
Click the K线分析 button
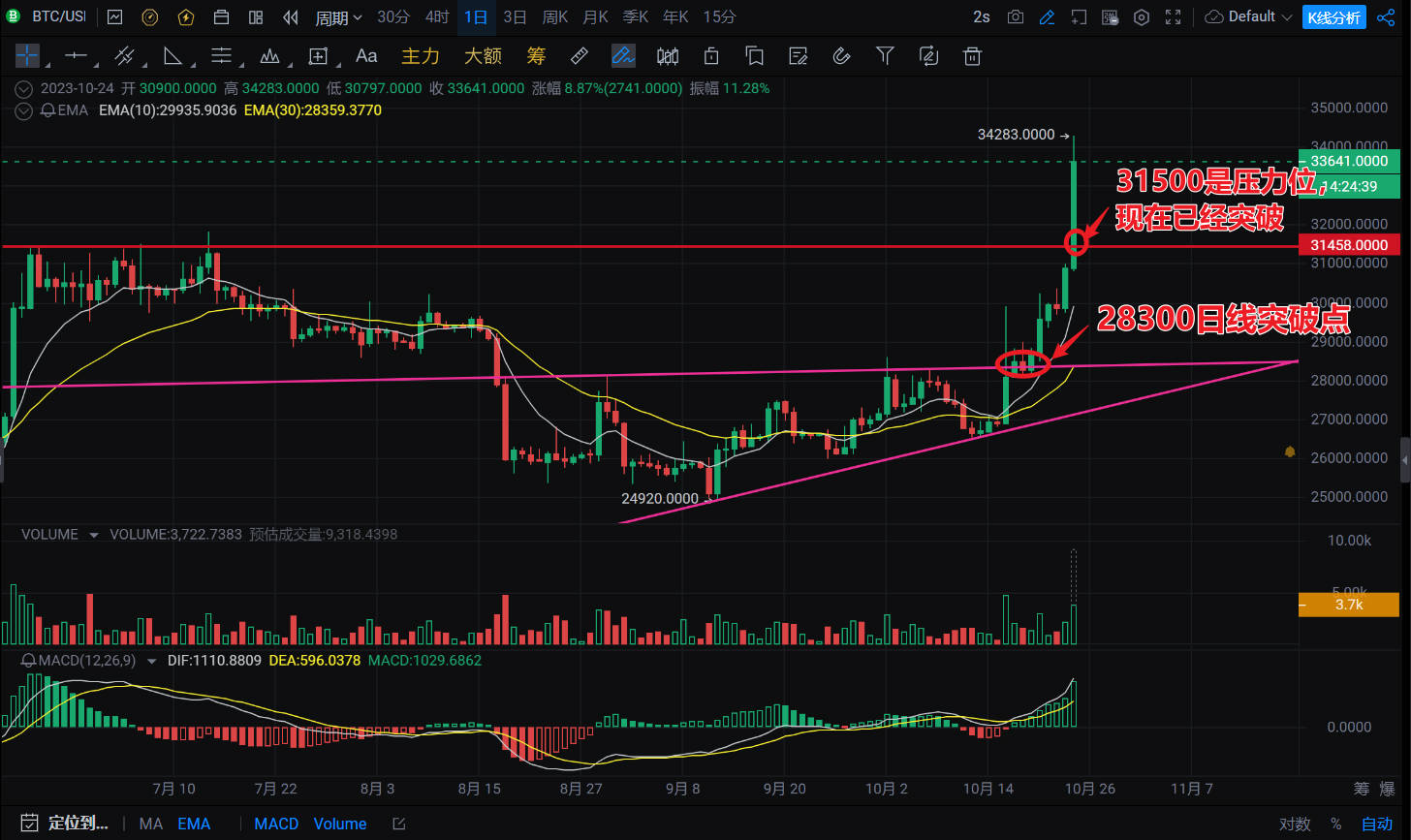[1335, 17]
